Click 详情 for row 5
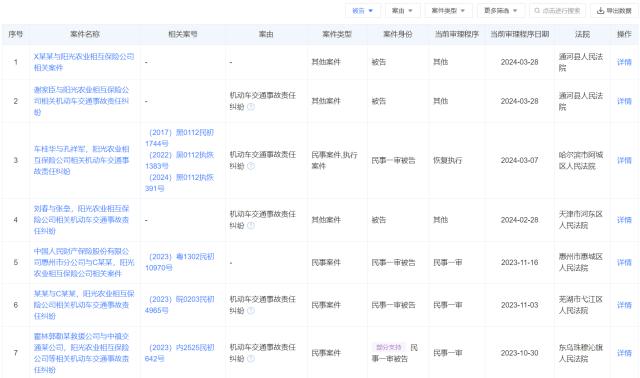 point(624,262)
